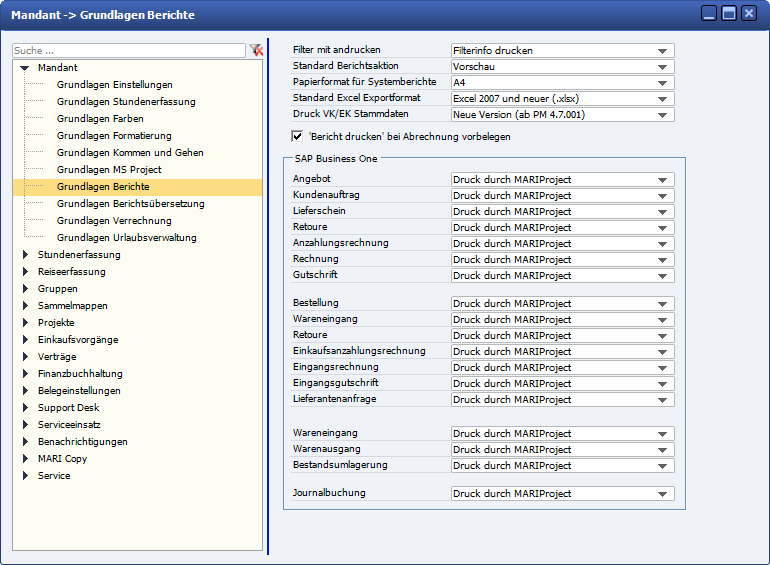This screenshot has height=565, width=770.
Task: Click the clear search filter icon
Action: pos(256,50)
